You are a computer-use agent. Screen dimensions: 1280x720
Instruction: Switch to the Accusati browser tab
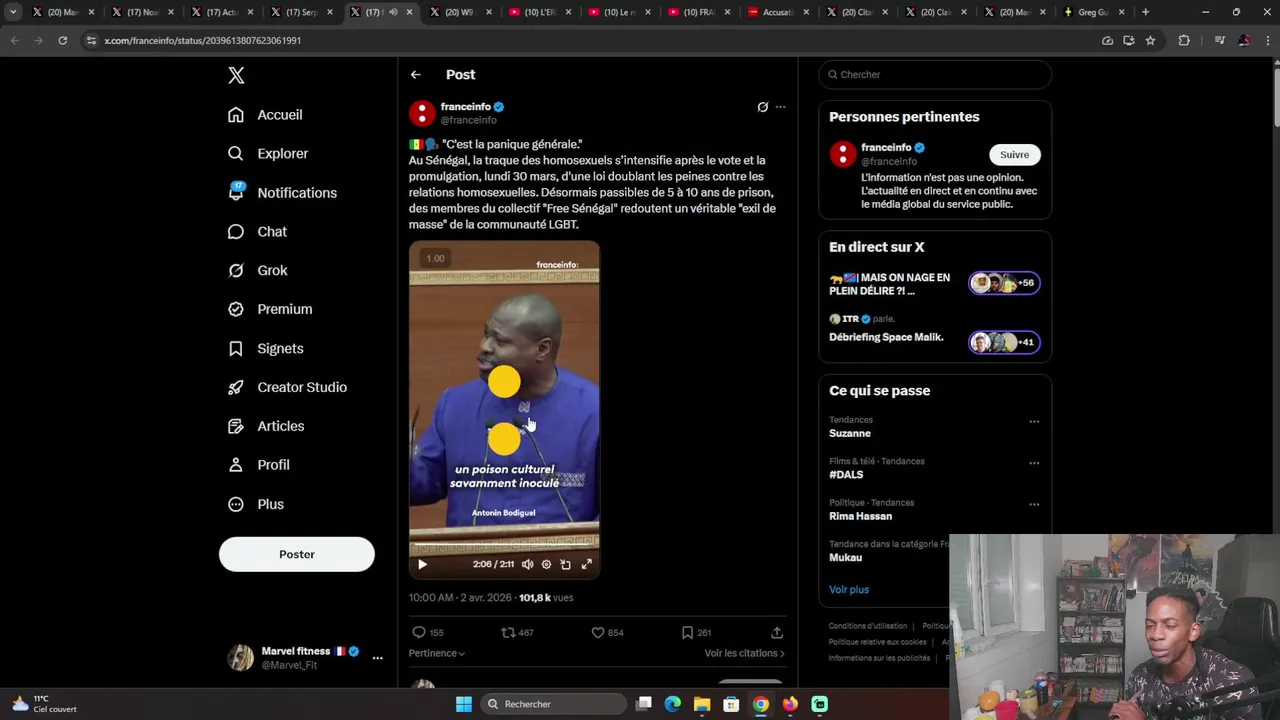[778, 12]
